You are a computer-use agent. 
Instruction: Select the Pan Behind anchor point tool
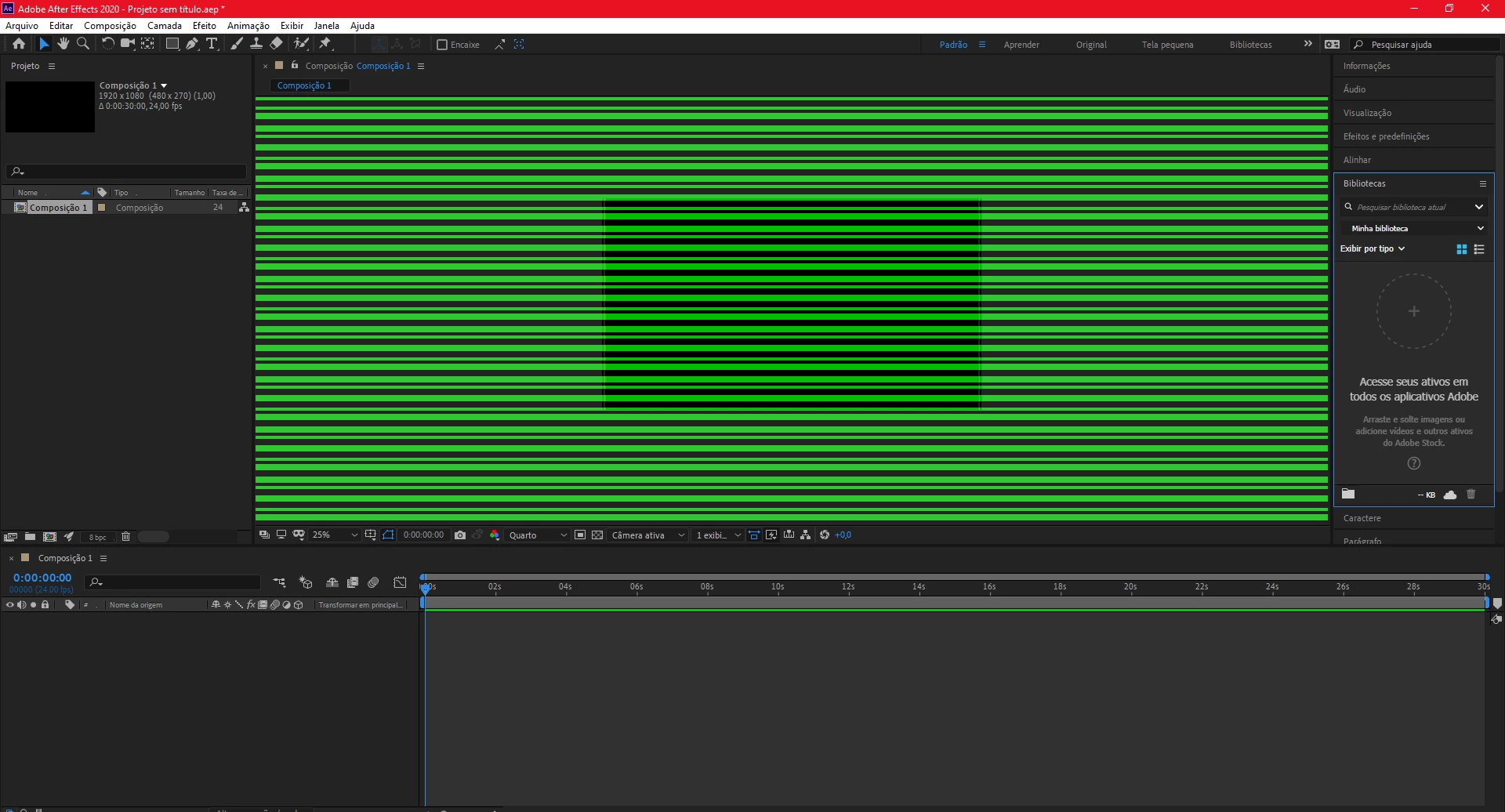click(x=147, y=44)
